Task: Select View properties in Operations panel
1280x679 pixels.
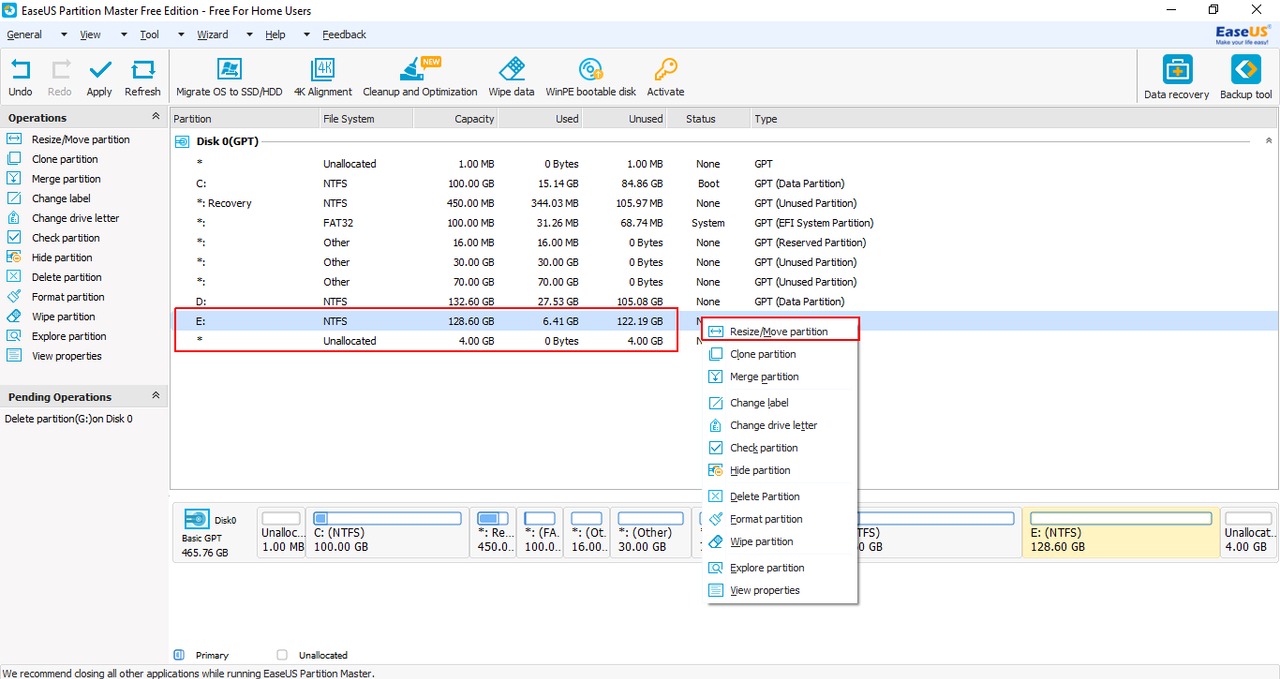Action: pyautogui.click(x=54, y=356)
